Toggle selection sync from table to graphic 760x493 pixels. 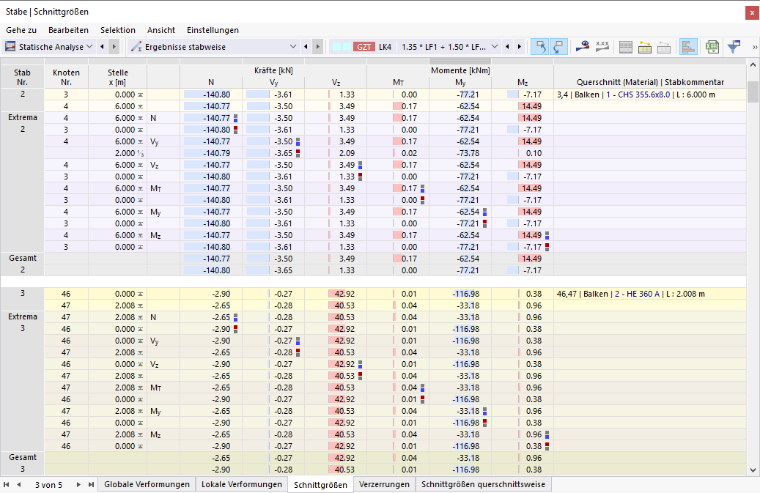pos(539,47)
